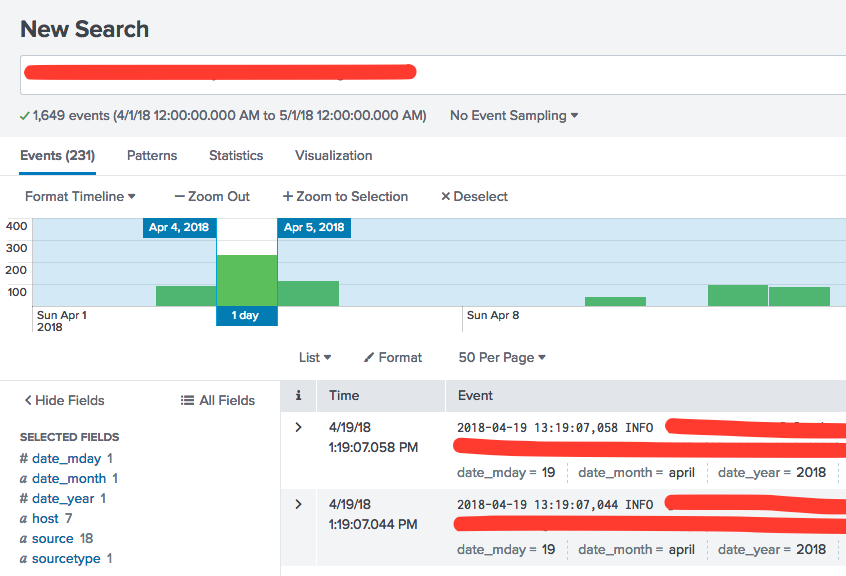846x576 pixels.
Task: Open the List view dropdown
Action: (x=315, y=358)
